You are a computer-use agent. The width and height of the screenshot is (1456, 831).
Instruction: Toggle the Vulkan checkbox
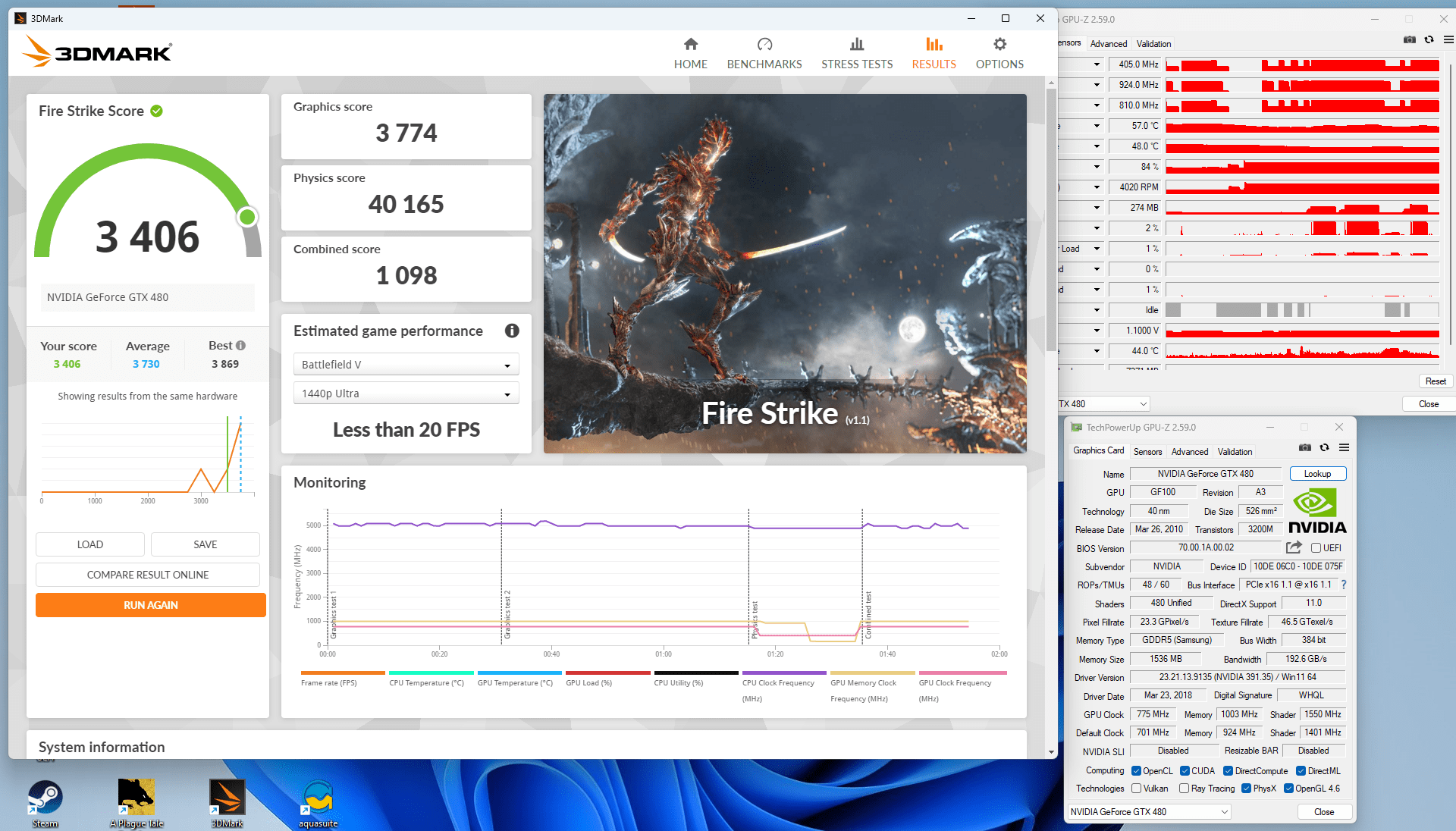click(1136, 789)
